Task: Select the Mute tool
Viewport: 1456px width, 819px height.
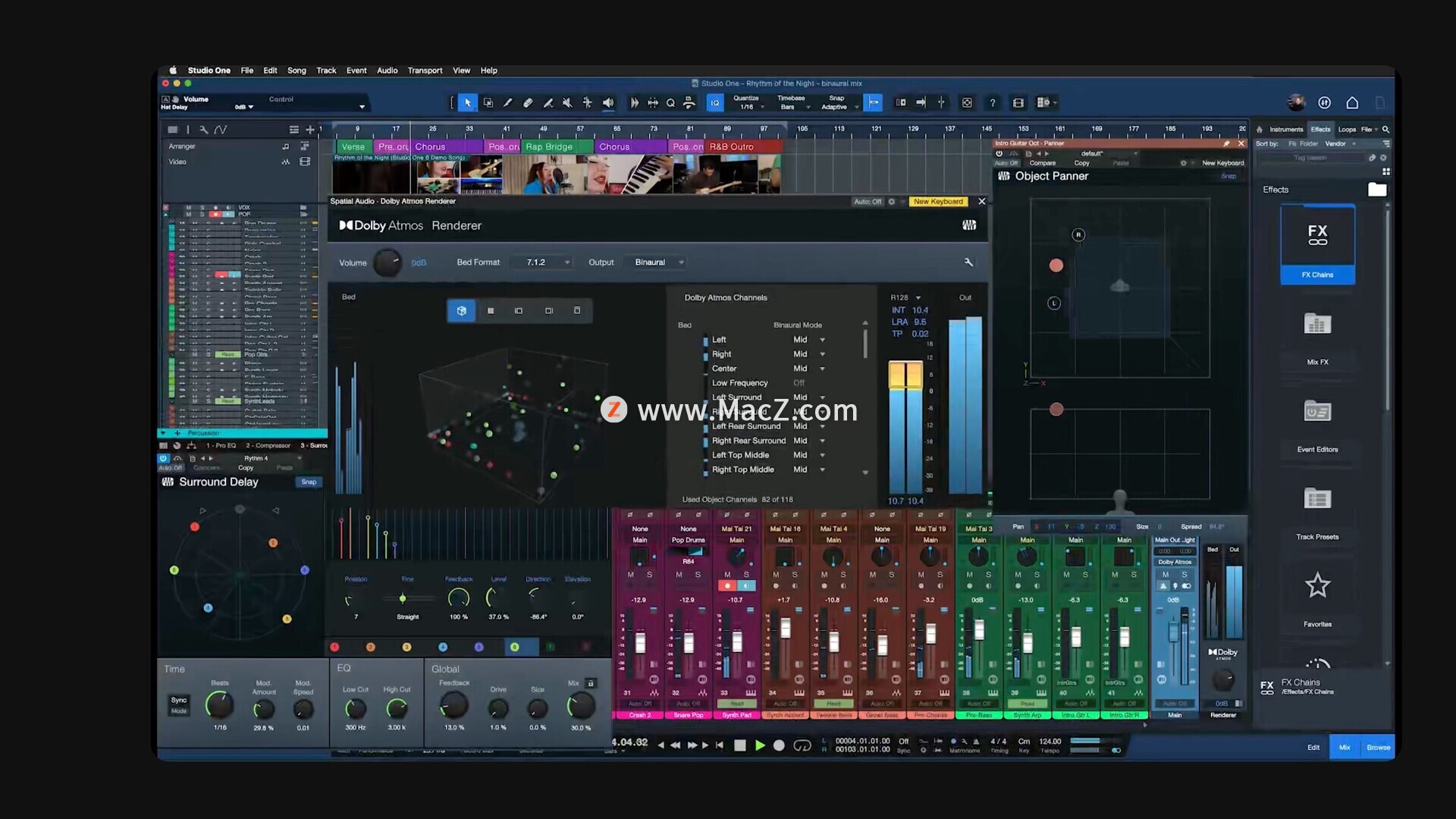Action: [567, 103]
